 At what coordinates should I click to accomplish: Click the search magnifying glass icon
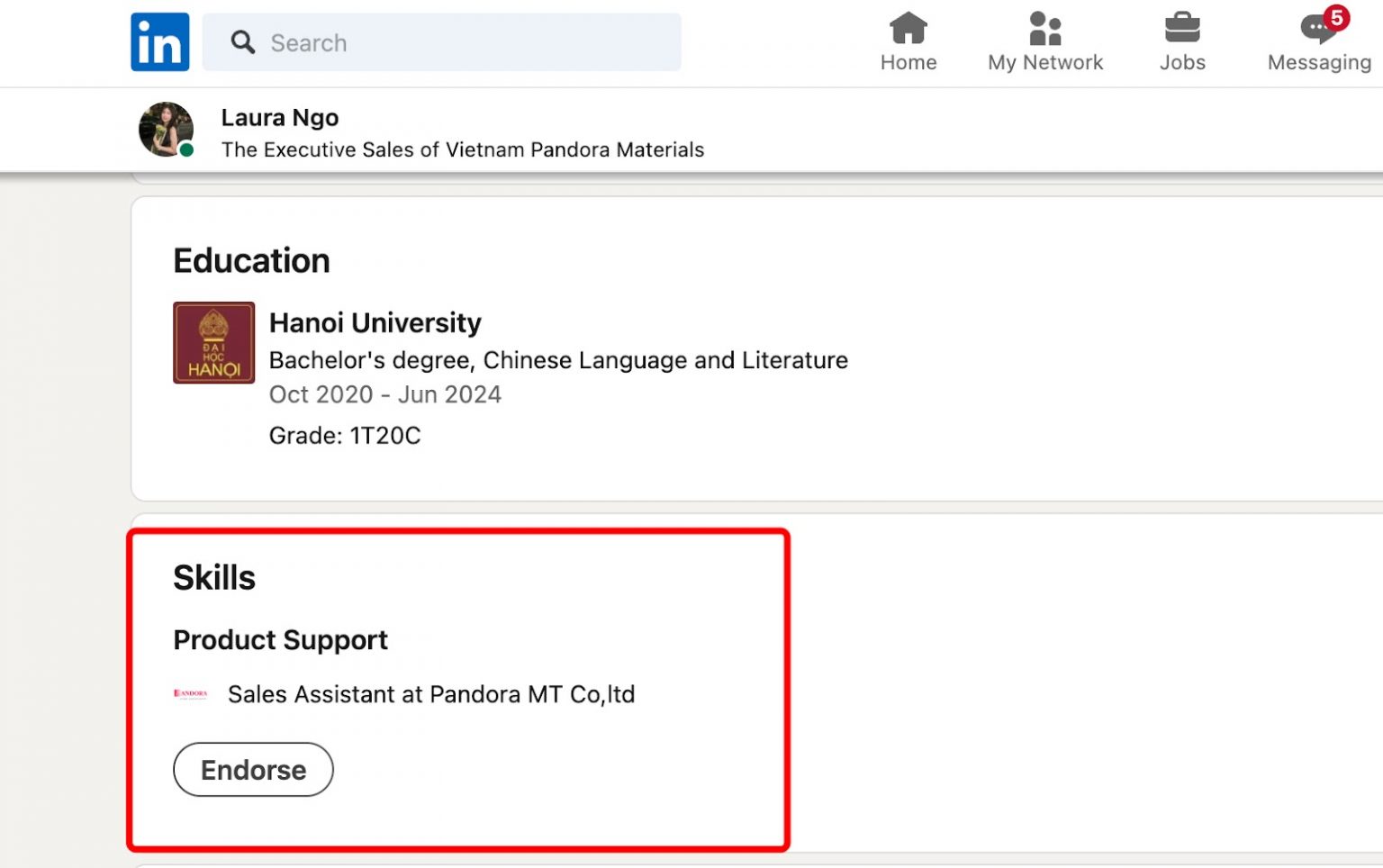[x=241, y=41]
